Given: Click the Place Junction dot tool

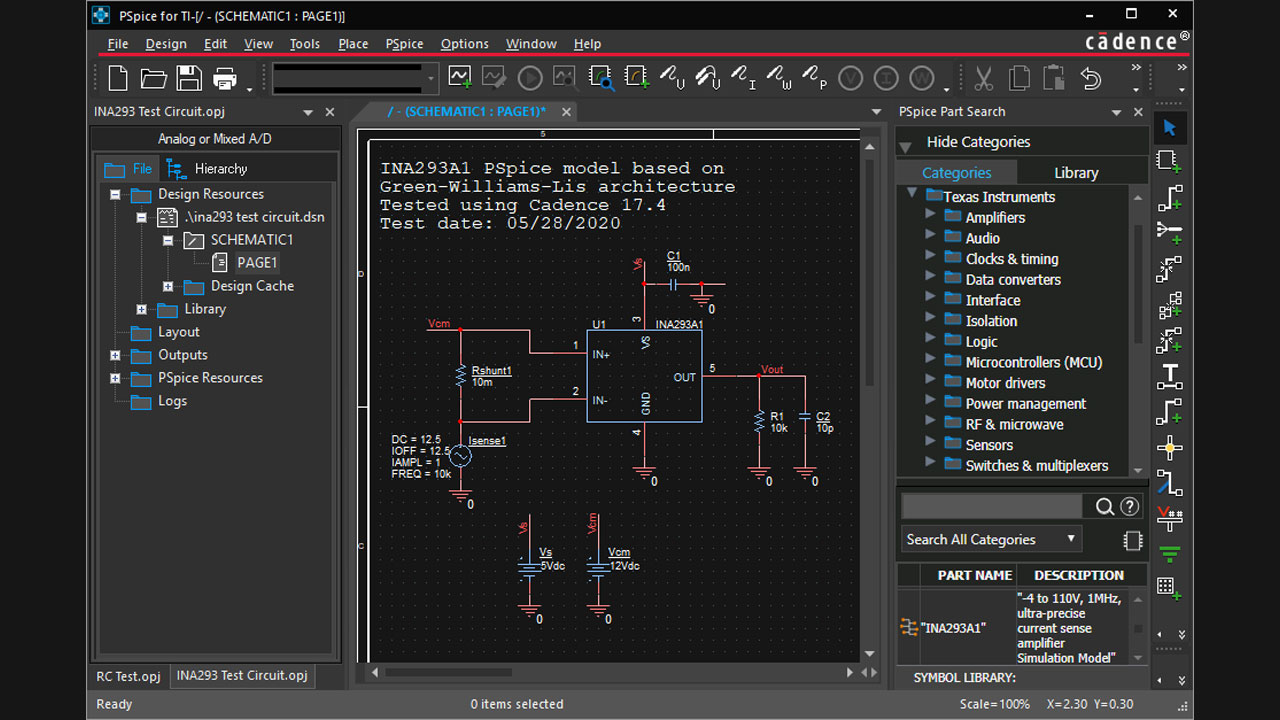Looking at the screenshot, I should [x=1169, y=447].
